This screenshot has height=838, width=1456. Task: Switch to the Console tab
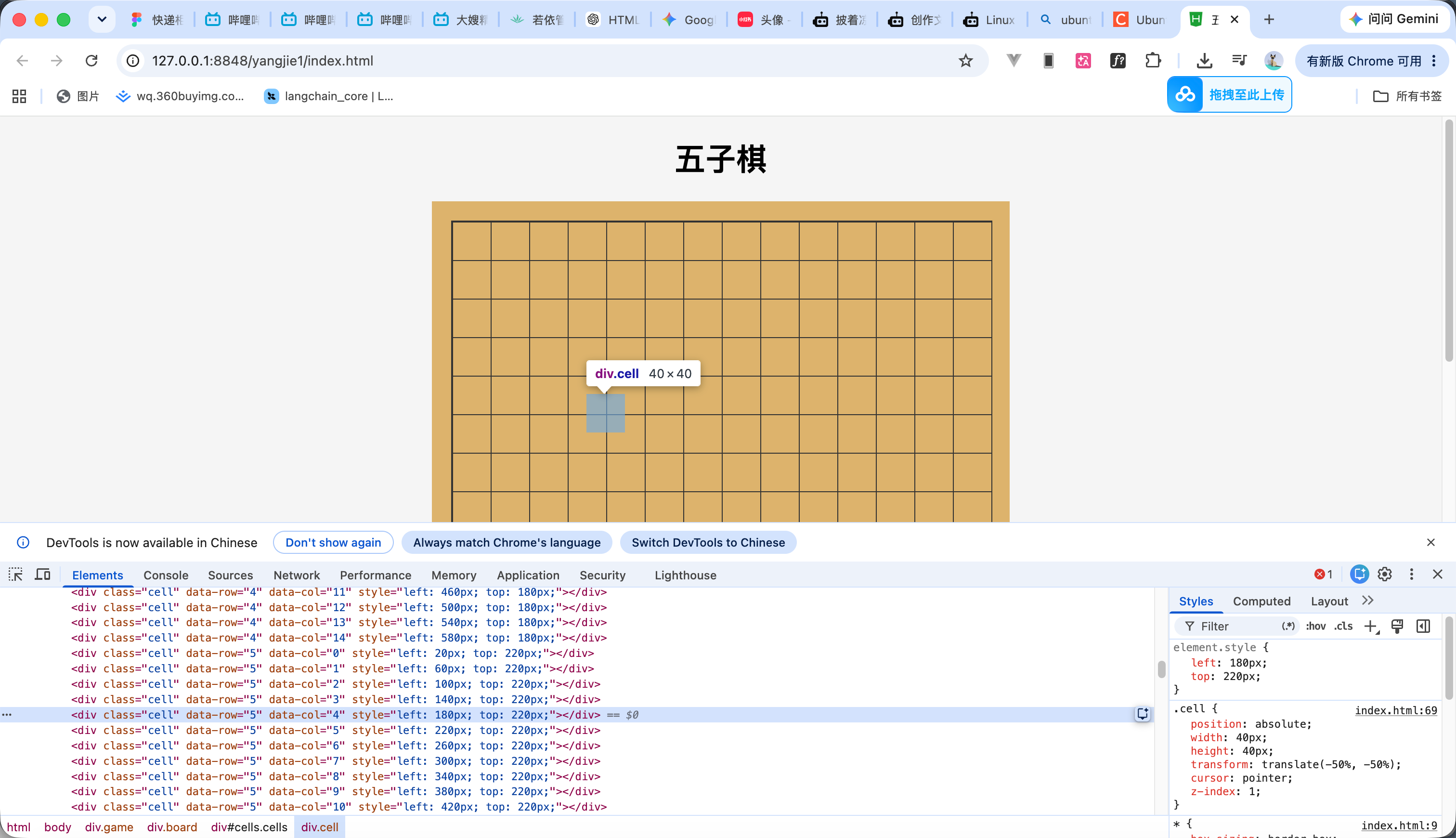pos(166,575)
